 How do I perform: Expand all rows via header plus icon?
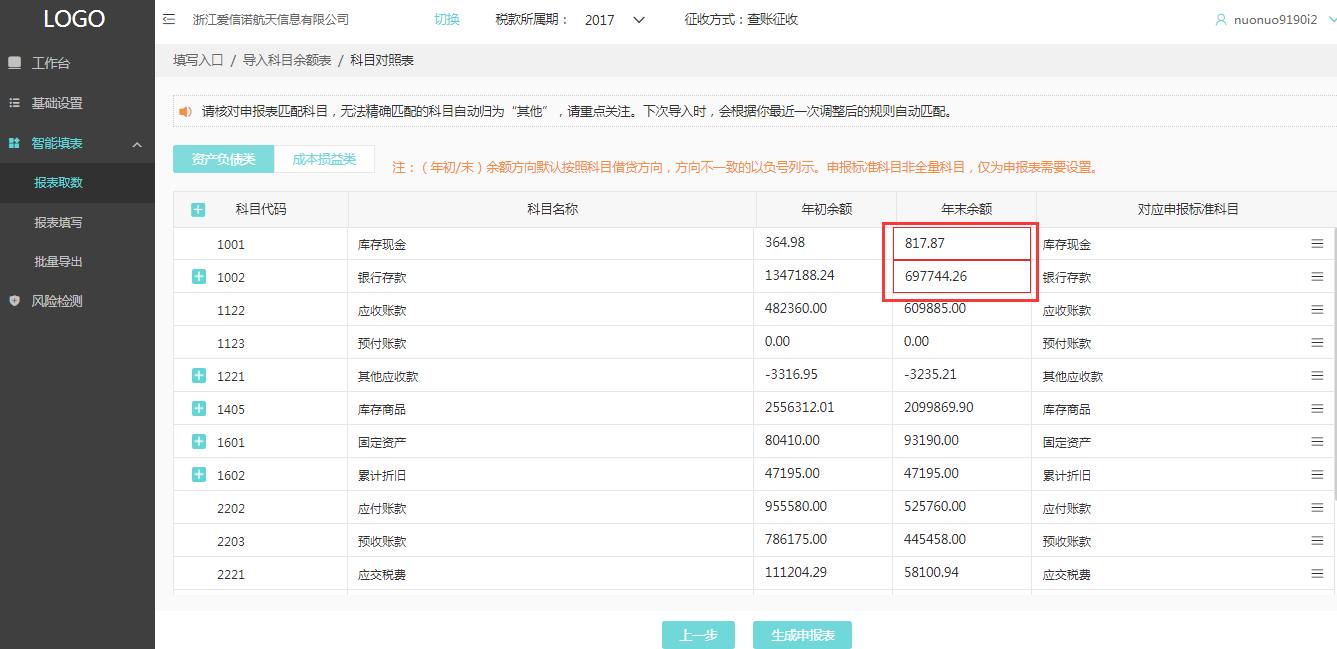click(198, 209)
